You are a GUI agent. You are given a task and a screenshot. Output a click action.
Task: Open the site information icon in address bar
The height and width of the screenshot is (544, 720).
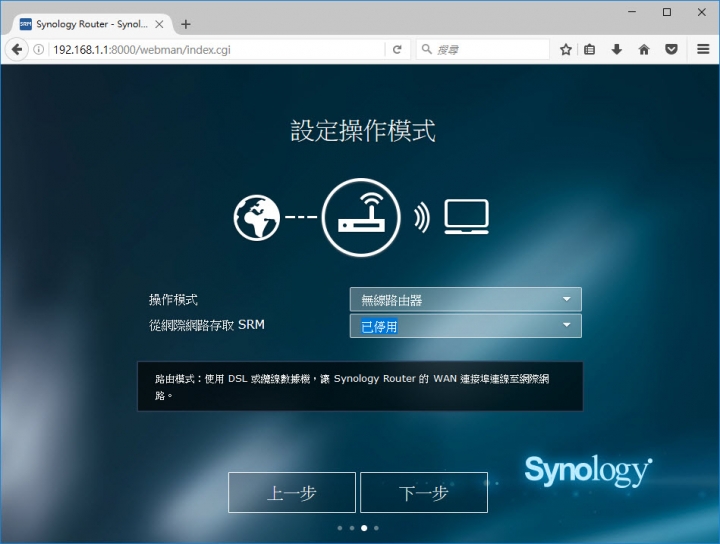(x=39, y=49)
